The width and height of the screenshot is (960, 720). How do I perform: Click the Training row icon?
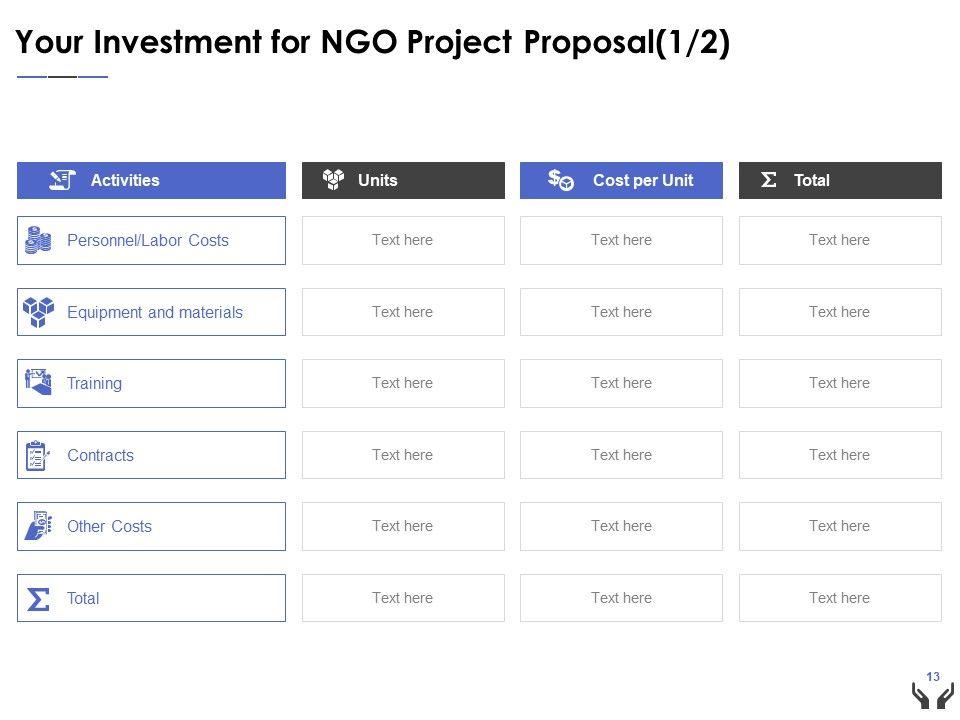pyautogui.click(x=38, y=383)
